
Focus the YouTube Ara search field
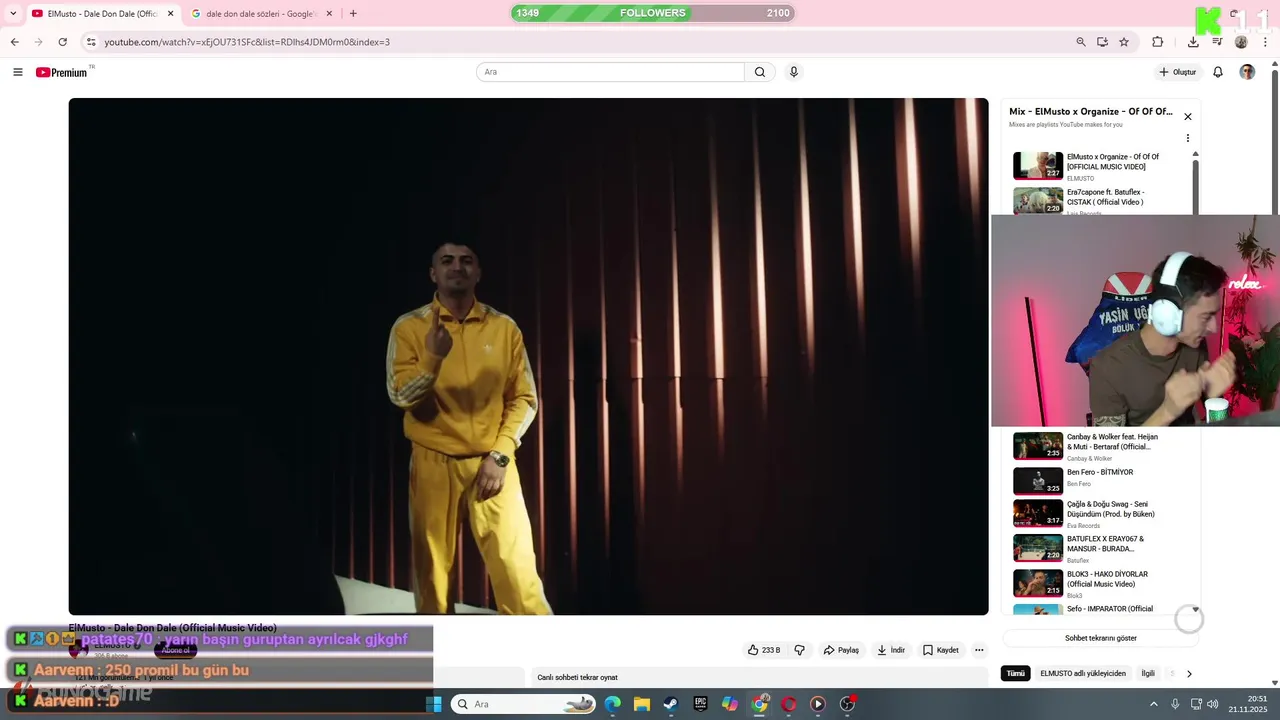[610, 72]
